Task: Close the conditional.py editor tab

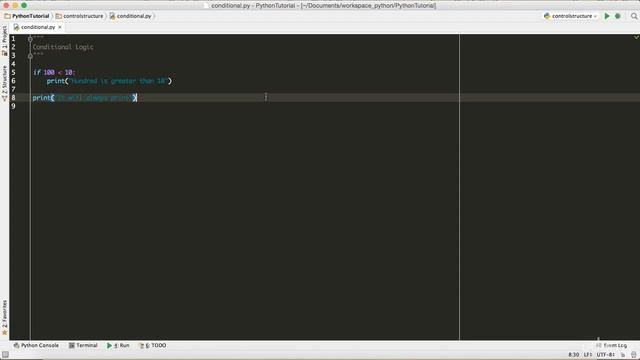Action: click(x=60, y=27)
